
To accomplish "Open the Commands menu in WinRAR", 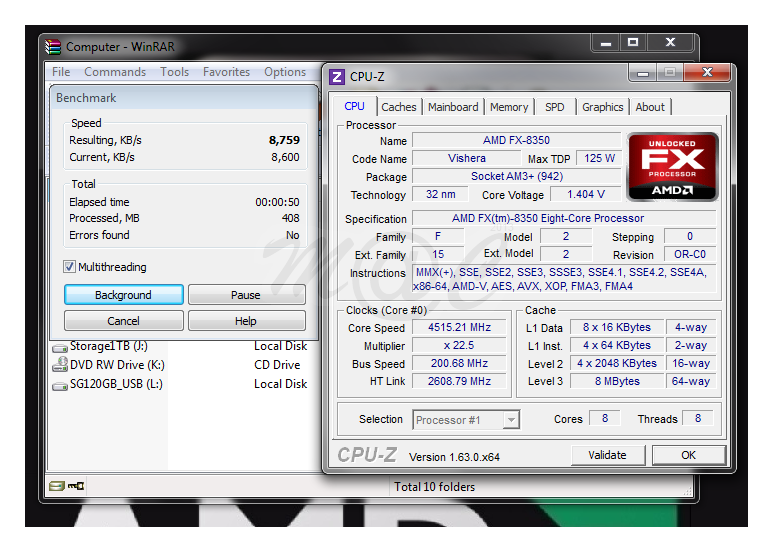I will pyautogui.click(x=115, y=72).
